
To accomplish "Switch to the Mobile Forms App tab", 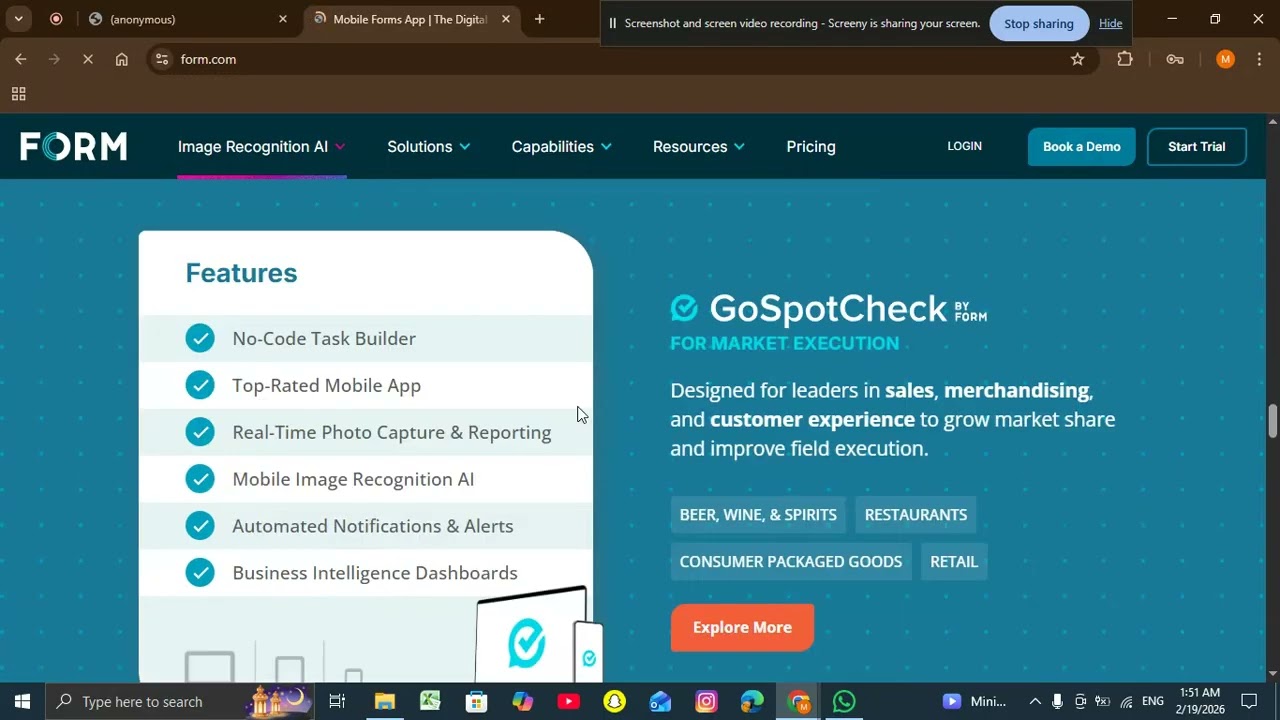I will [x=410, y=19].
